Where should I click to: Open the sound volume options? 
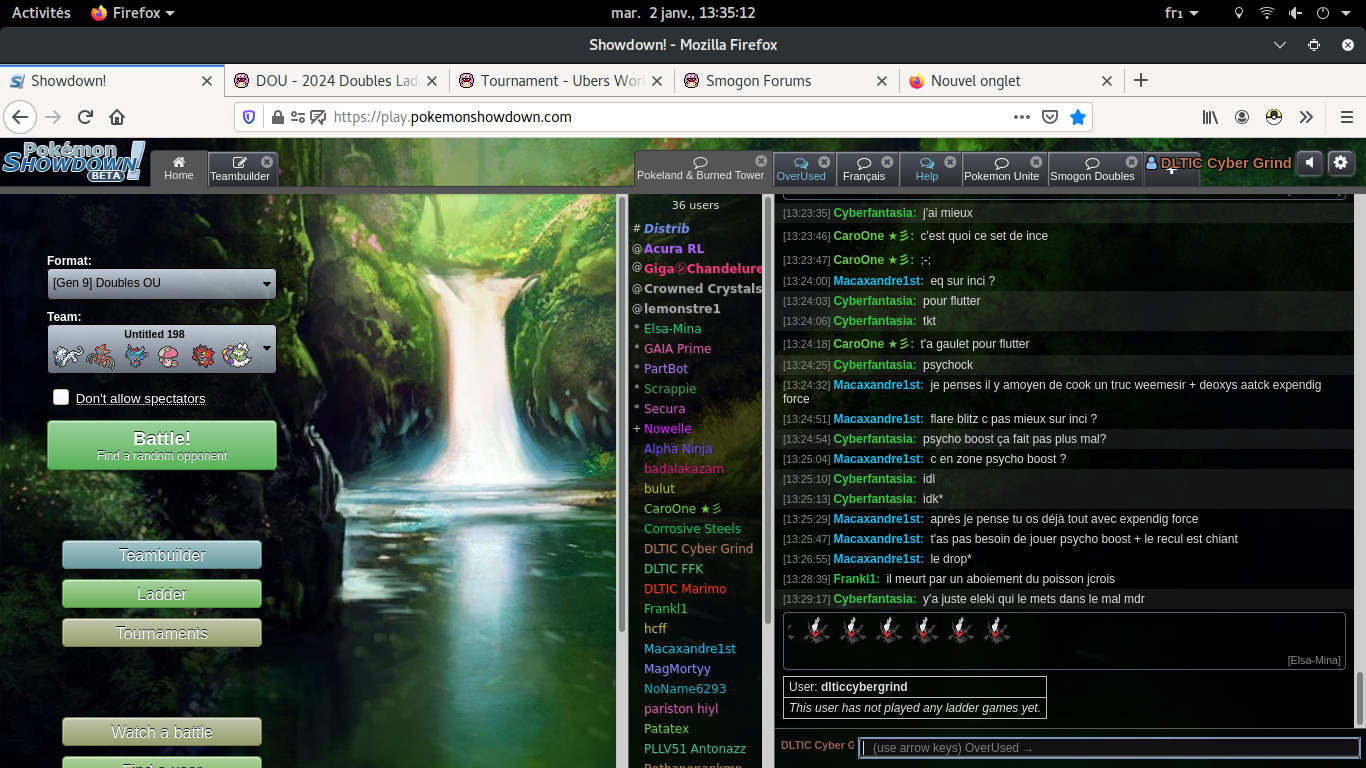(x=1309, y=163)
